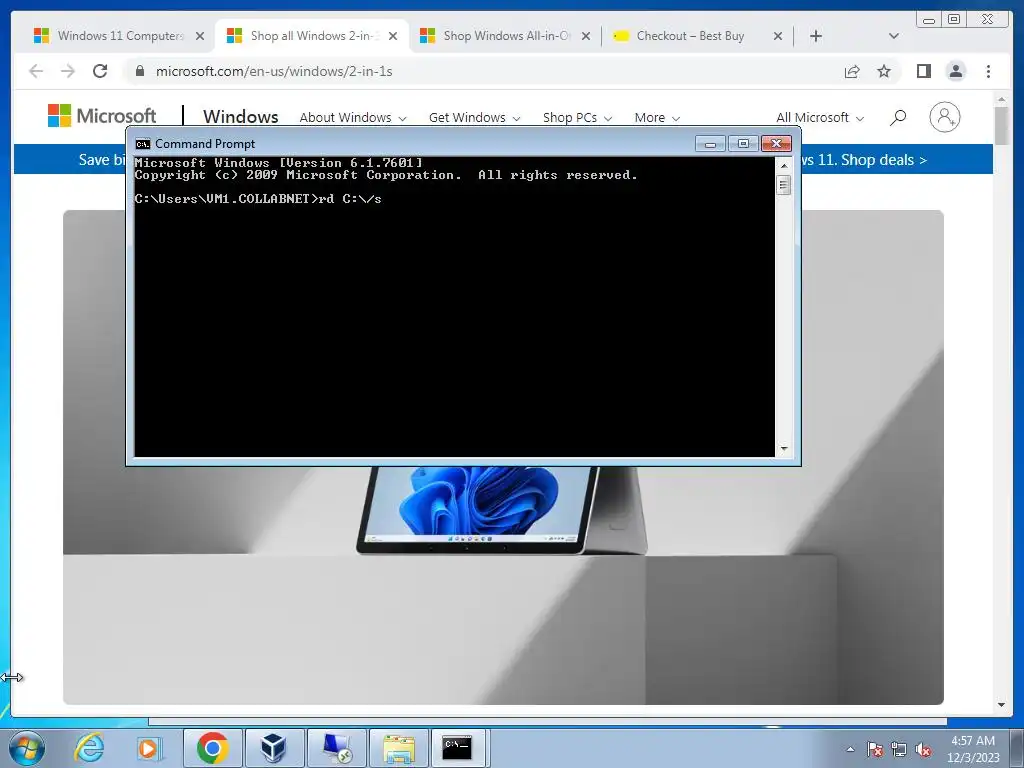Expand the Get Windows menu
The width and height of the screenshot is (1024, 768).
point(474,118)
